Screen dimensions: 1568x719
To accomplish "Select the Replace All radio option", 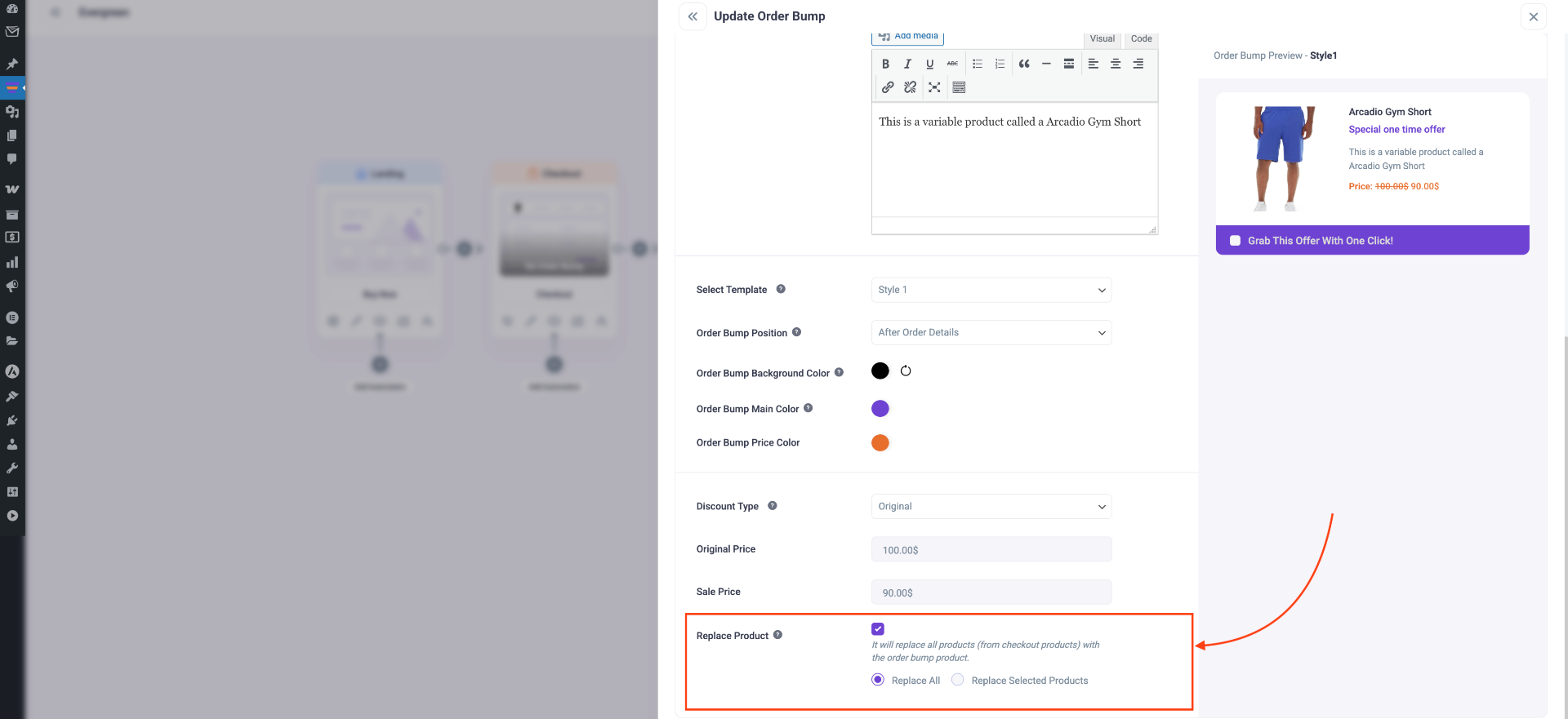I will (878, 680).
